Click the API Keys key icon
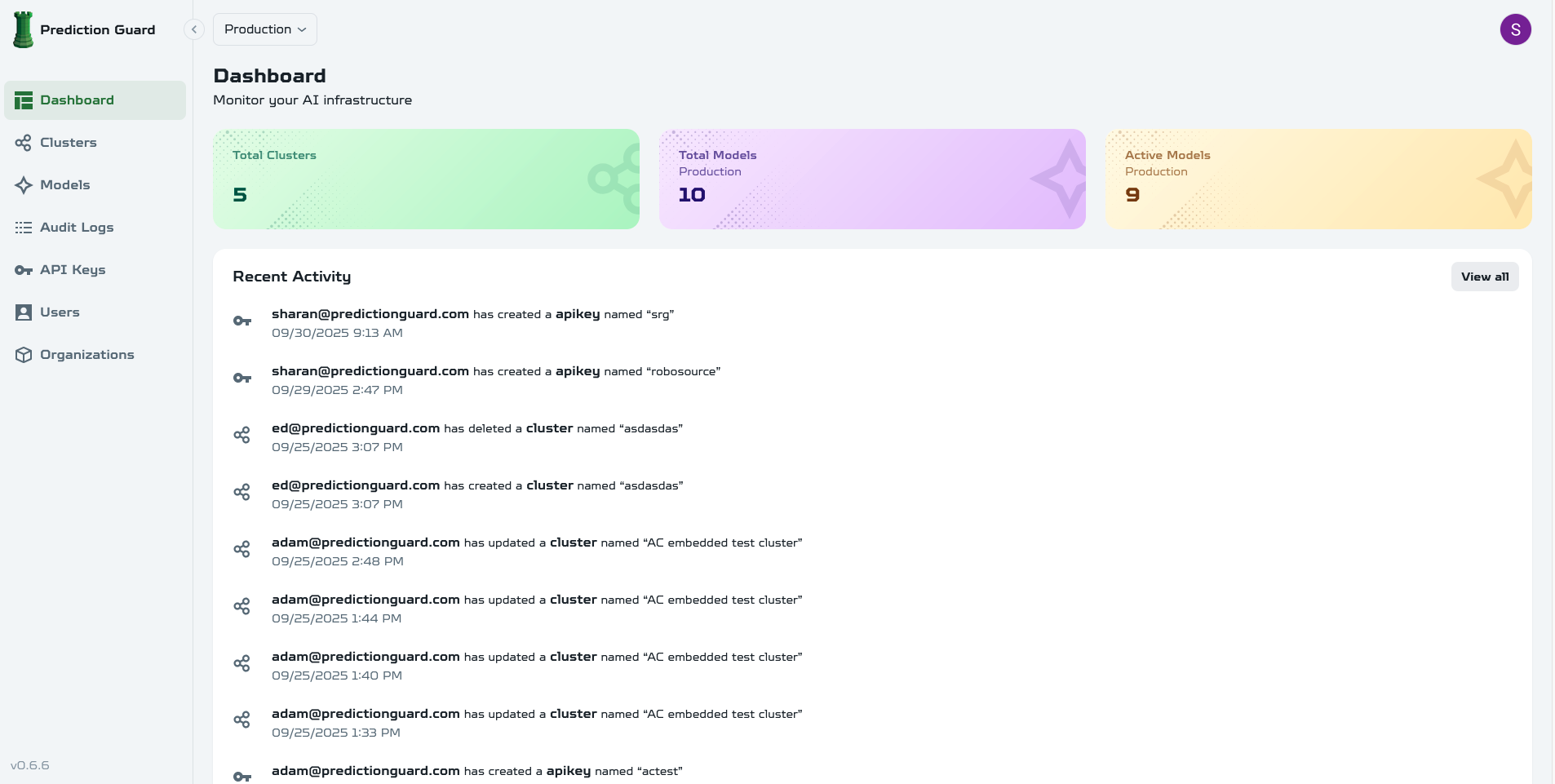 [x=24, y=270]
